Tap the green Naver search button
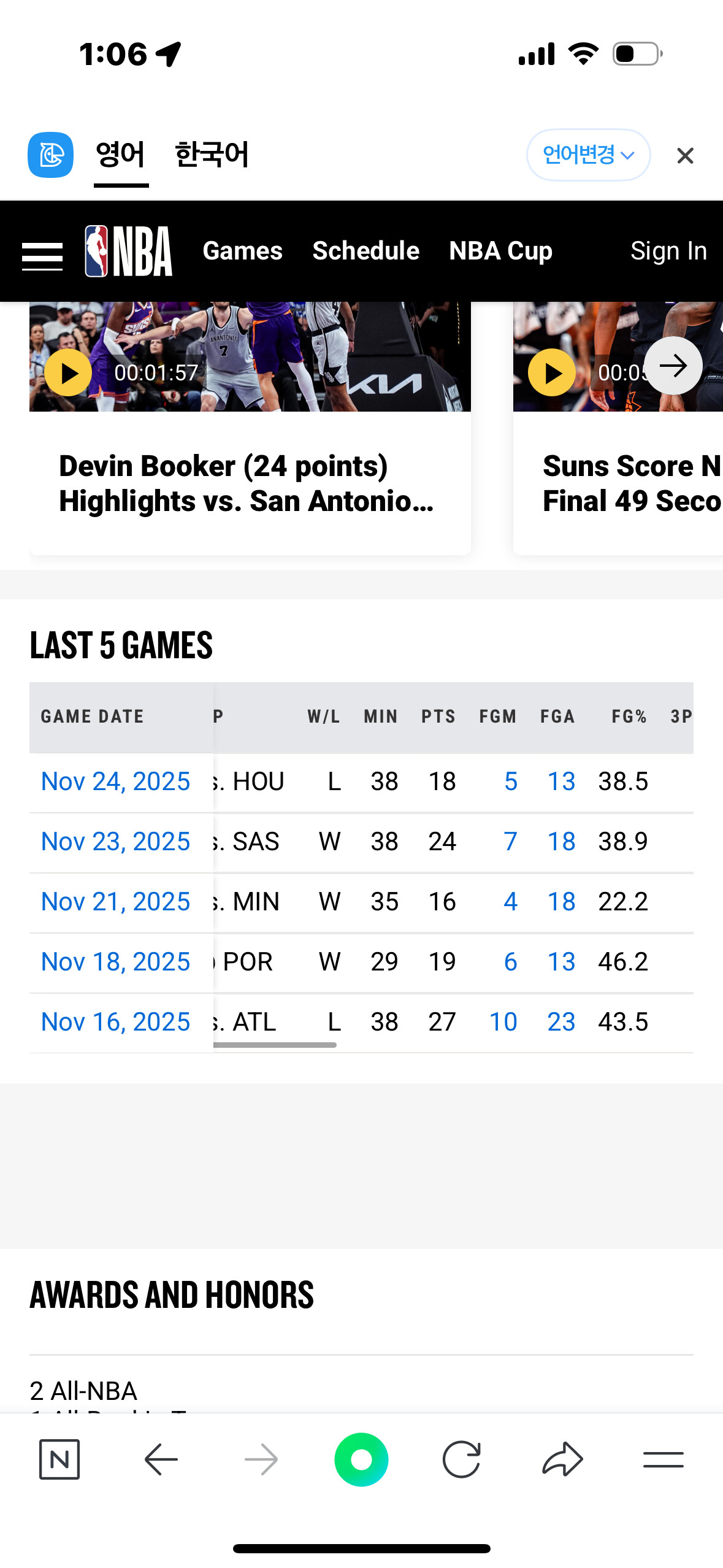Screen dimensions: 723x1568 tap(361, 1459)
